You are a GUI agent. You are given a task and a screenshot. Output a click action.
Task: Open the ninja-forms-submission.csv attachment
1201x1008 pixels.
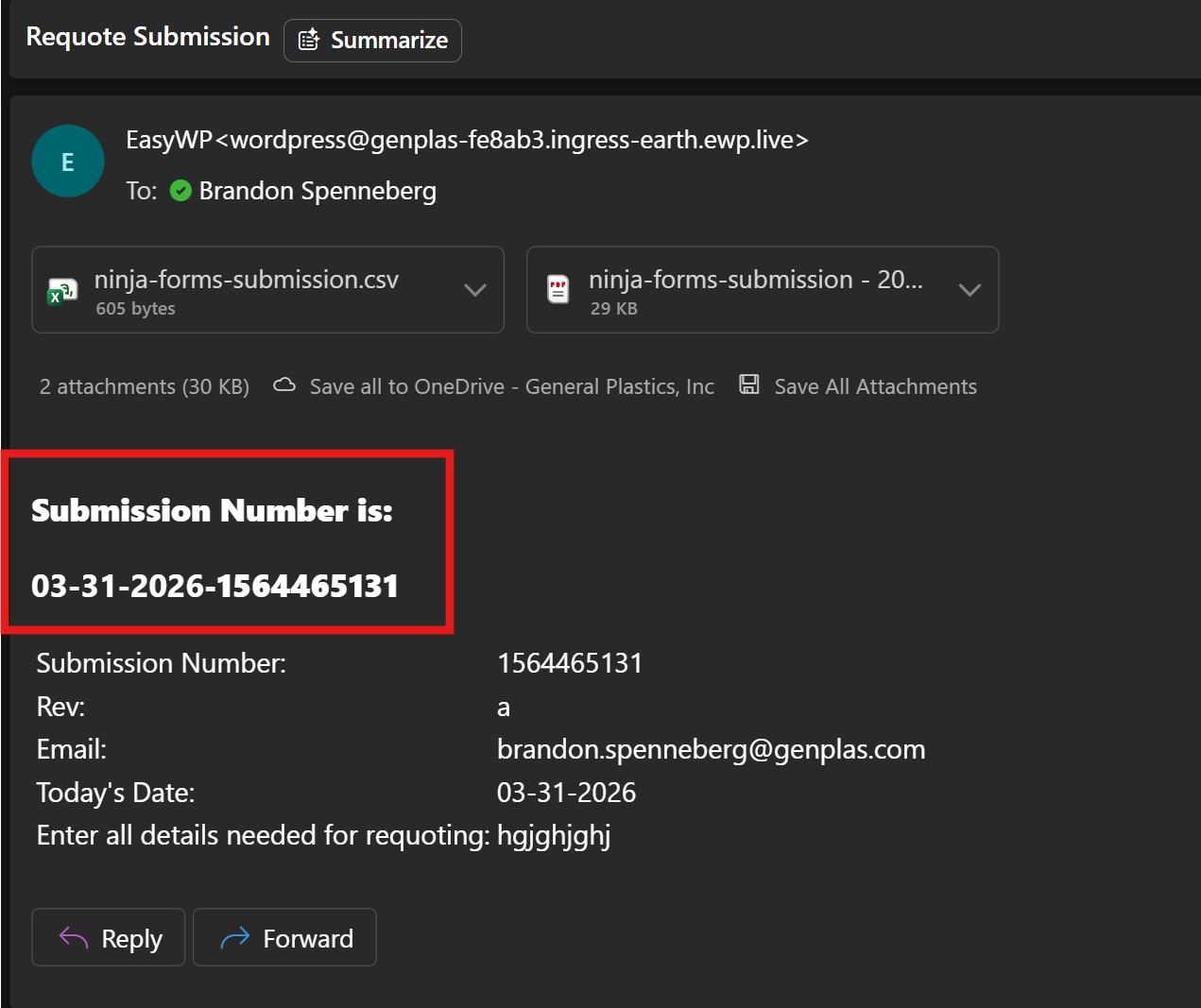pyautogui.click(x=246, y=281)
